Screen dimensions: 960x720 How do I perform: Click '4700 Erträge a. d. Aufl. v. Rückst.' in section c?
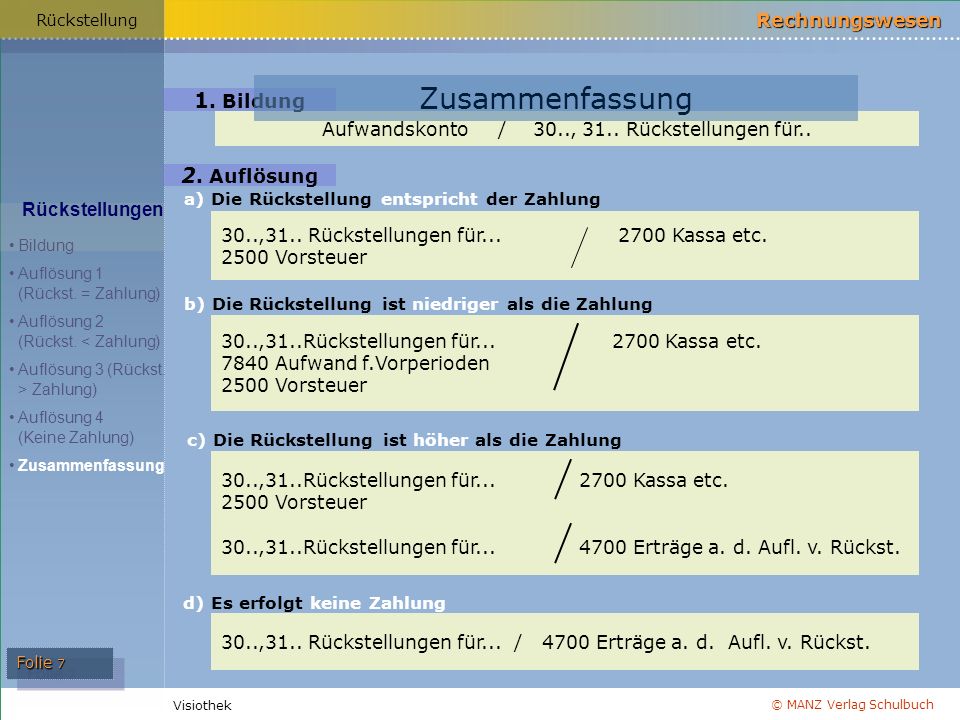[x=740, y=547]
